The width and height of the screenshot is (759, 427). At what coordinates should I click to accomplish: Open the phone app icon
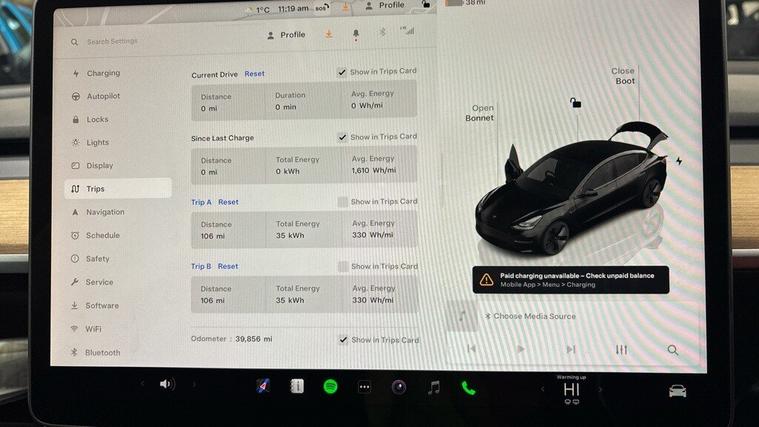468,388
